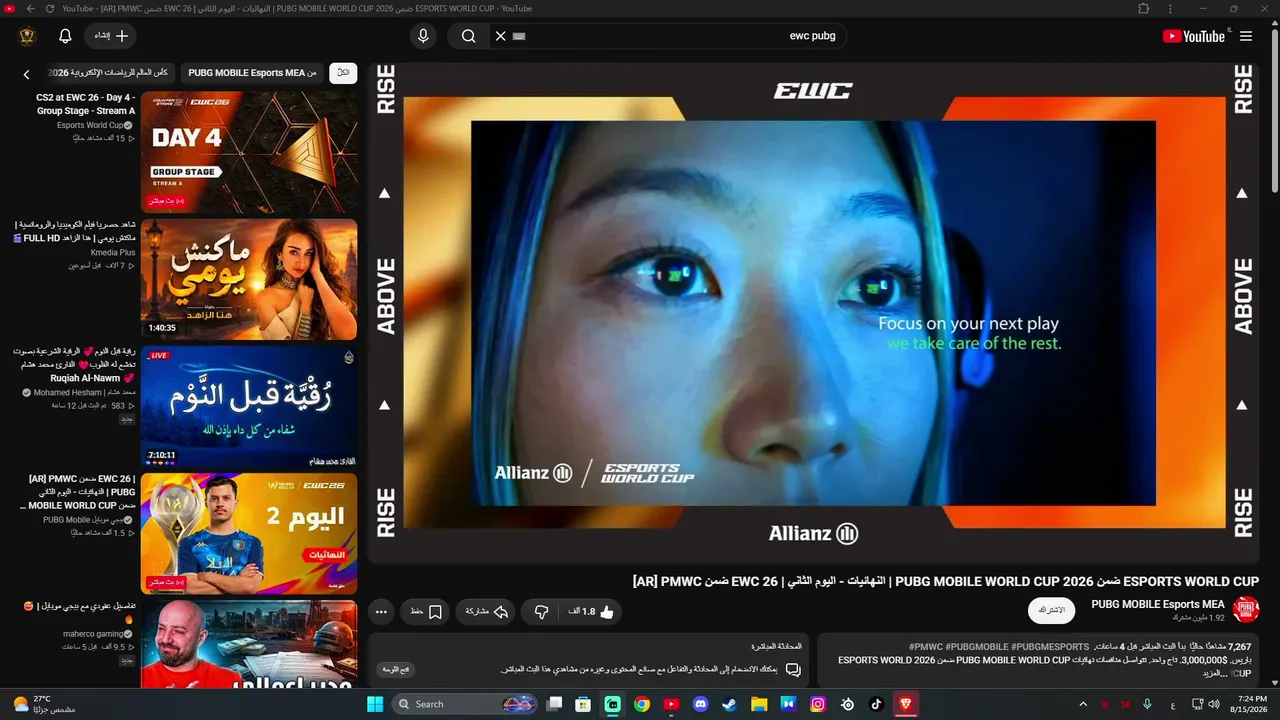Go to the YouTube home logo
This screenshot has width=1280, height=720.
tap(1194, 36)
